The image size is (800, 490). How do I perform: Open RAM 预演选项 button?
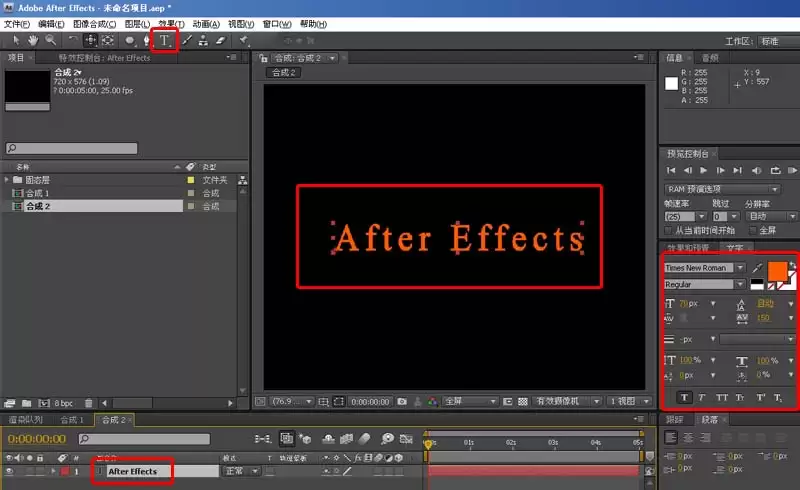[723, 189]
